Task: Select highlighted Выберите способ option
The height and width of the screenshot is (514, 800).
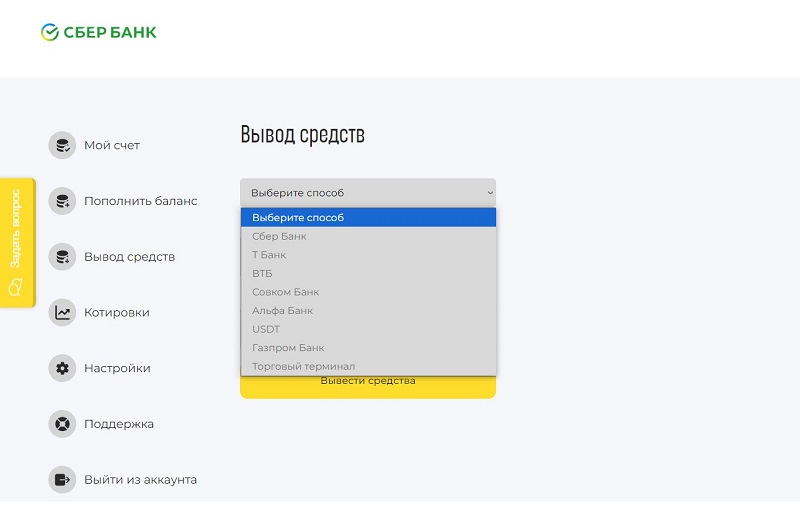Action: pos(368,217)
